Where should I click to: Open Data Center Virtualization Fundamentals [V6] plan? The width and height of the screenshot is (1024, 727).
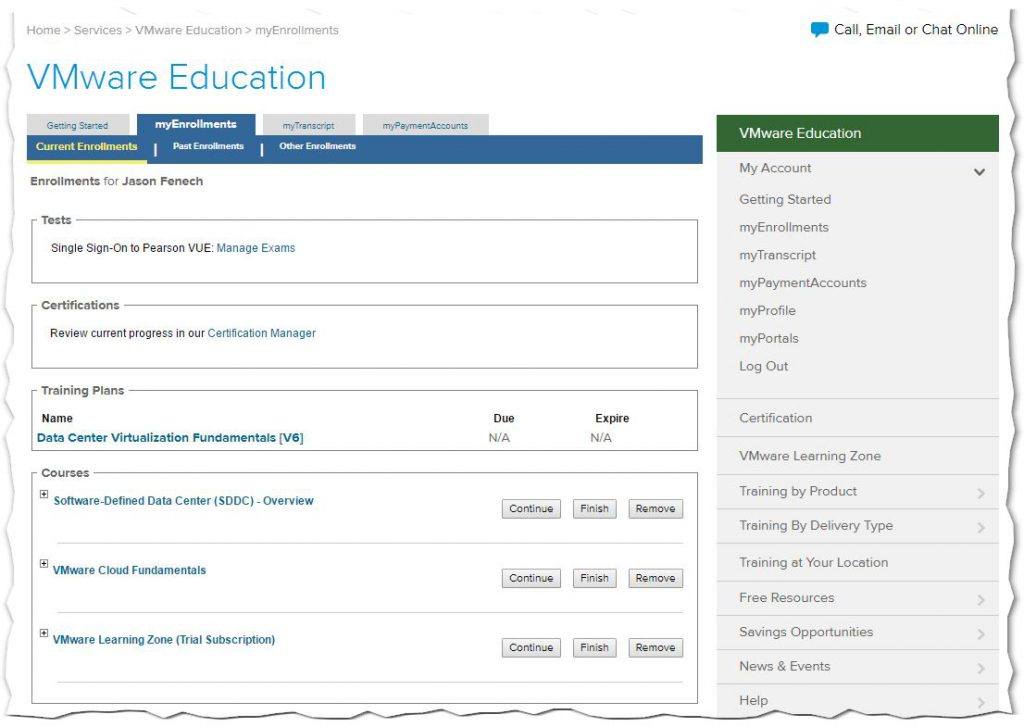[x=170, y=438]
